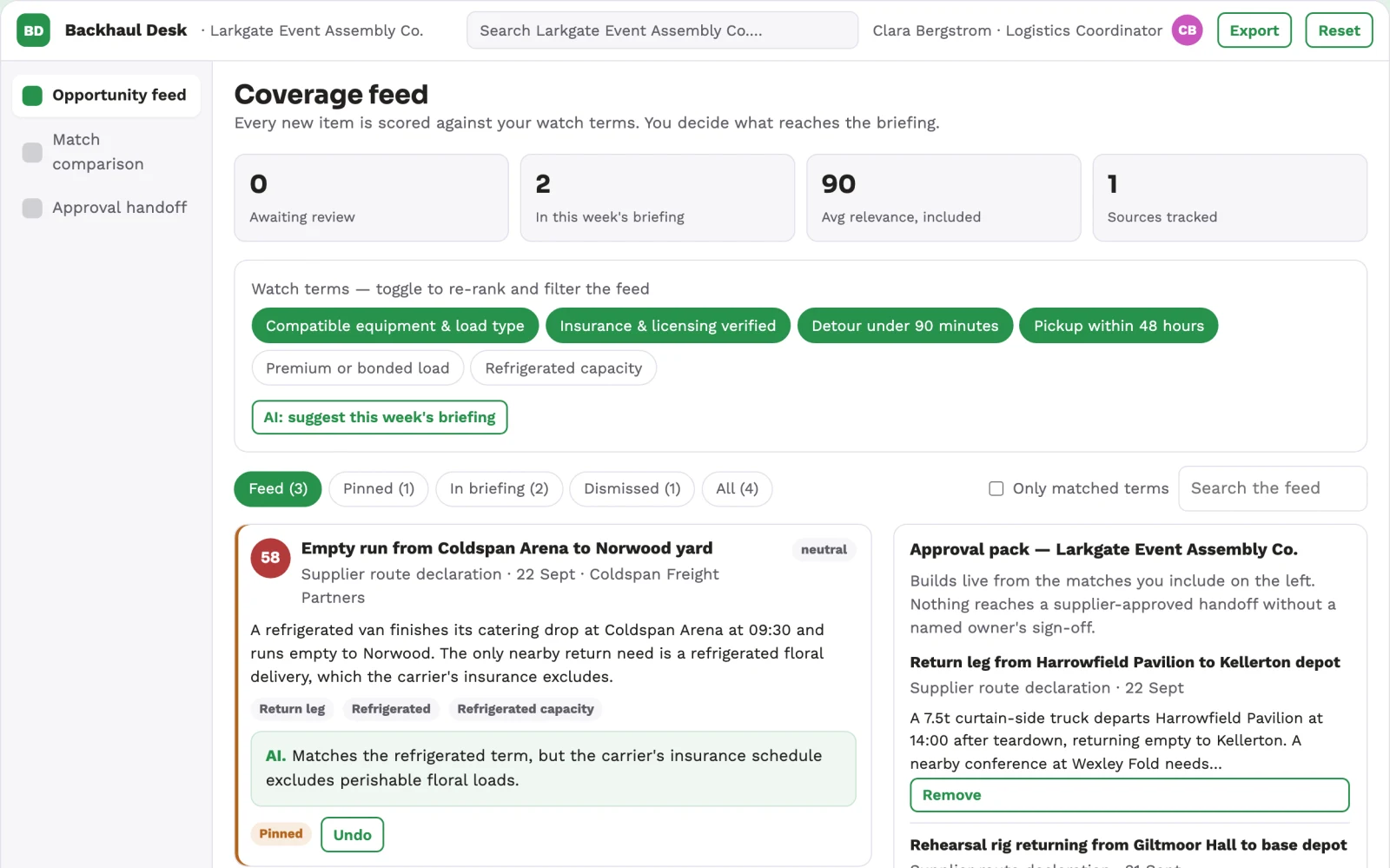Open Opportunity feed in the sidebar
1390x868 pixels.
pyautogui.click(x=106, y=96)
